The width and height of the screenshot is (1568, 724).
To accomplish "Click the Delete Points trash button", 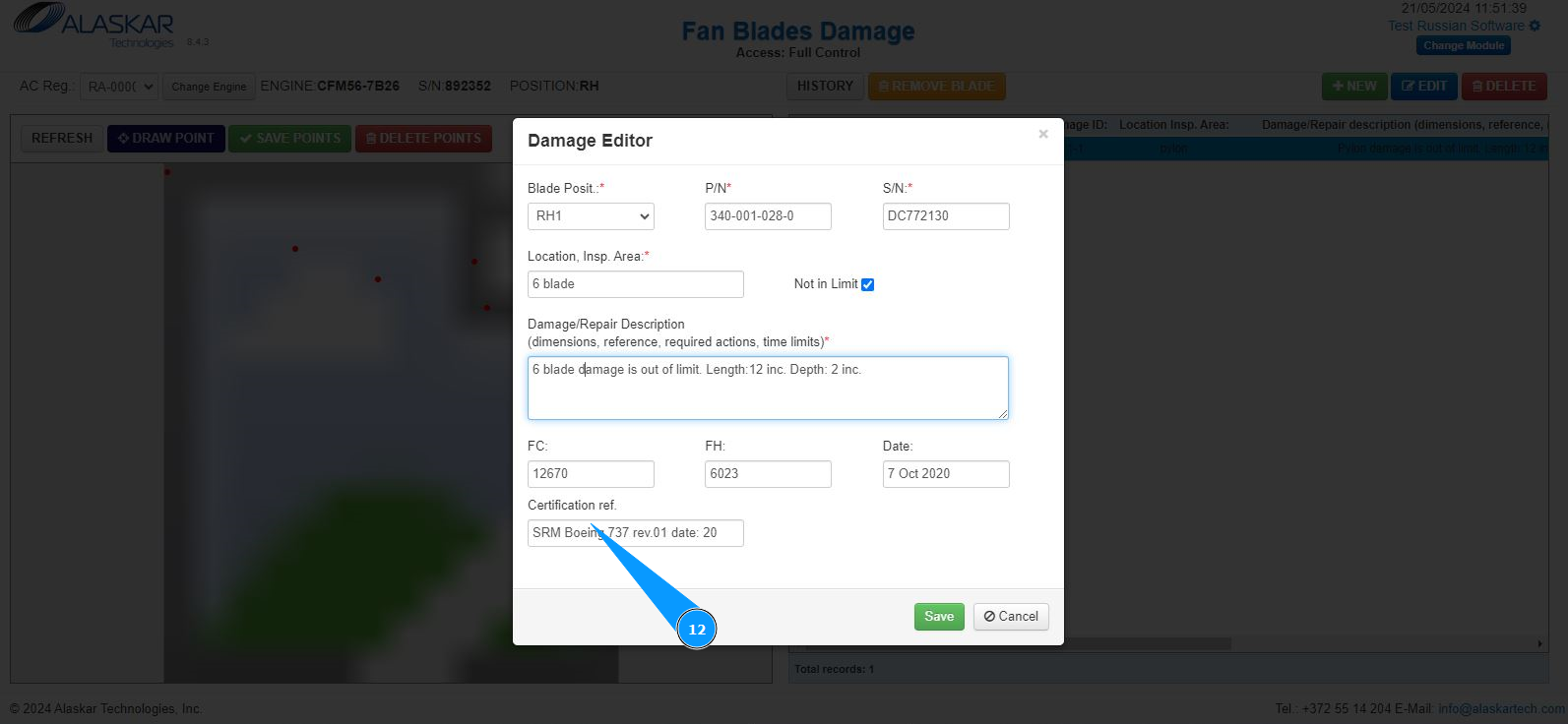I will (x=423, y=139).
